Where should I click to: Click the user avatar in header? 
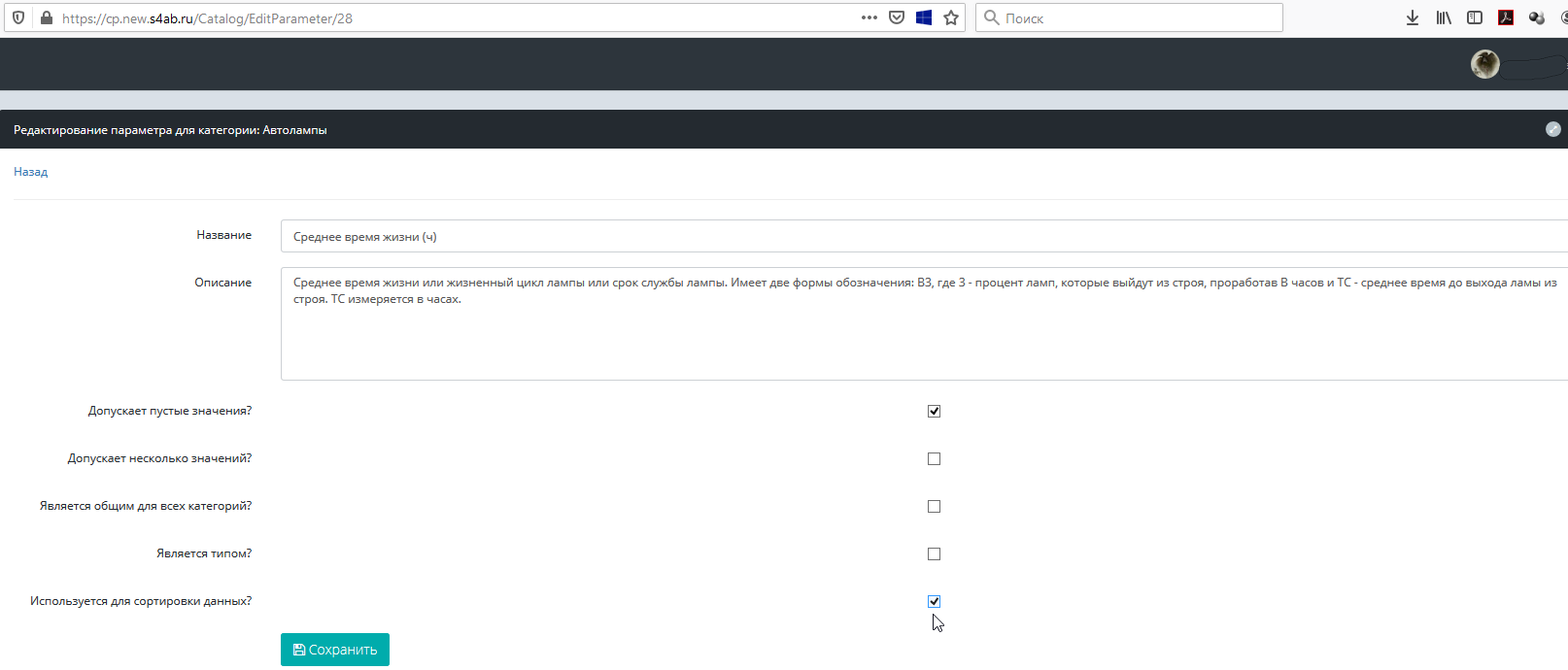coord(1484,64)
